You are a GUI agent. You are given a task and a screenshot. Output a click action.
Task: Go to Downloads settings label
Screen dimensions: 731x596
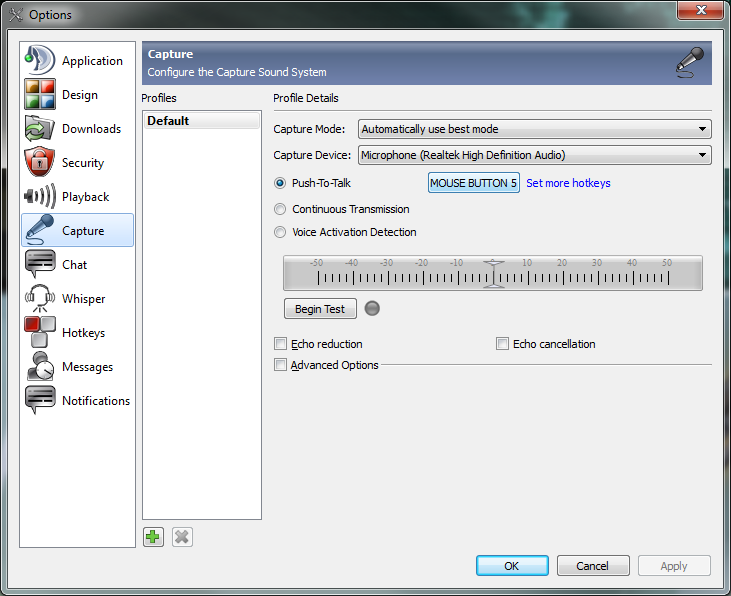point(91,129)
